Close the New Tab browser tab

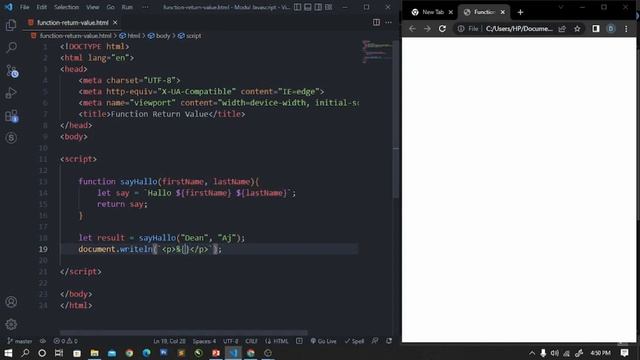451,12
